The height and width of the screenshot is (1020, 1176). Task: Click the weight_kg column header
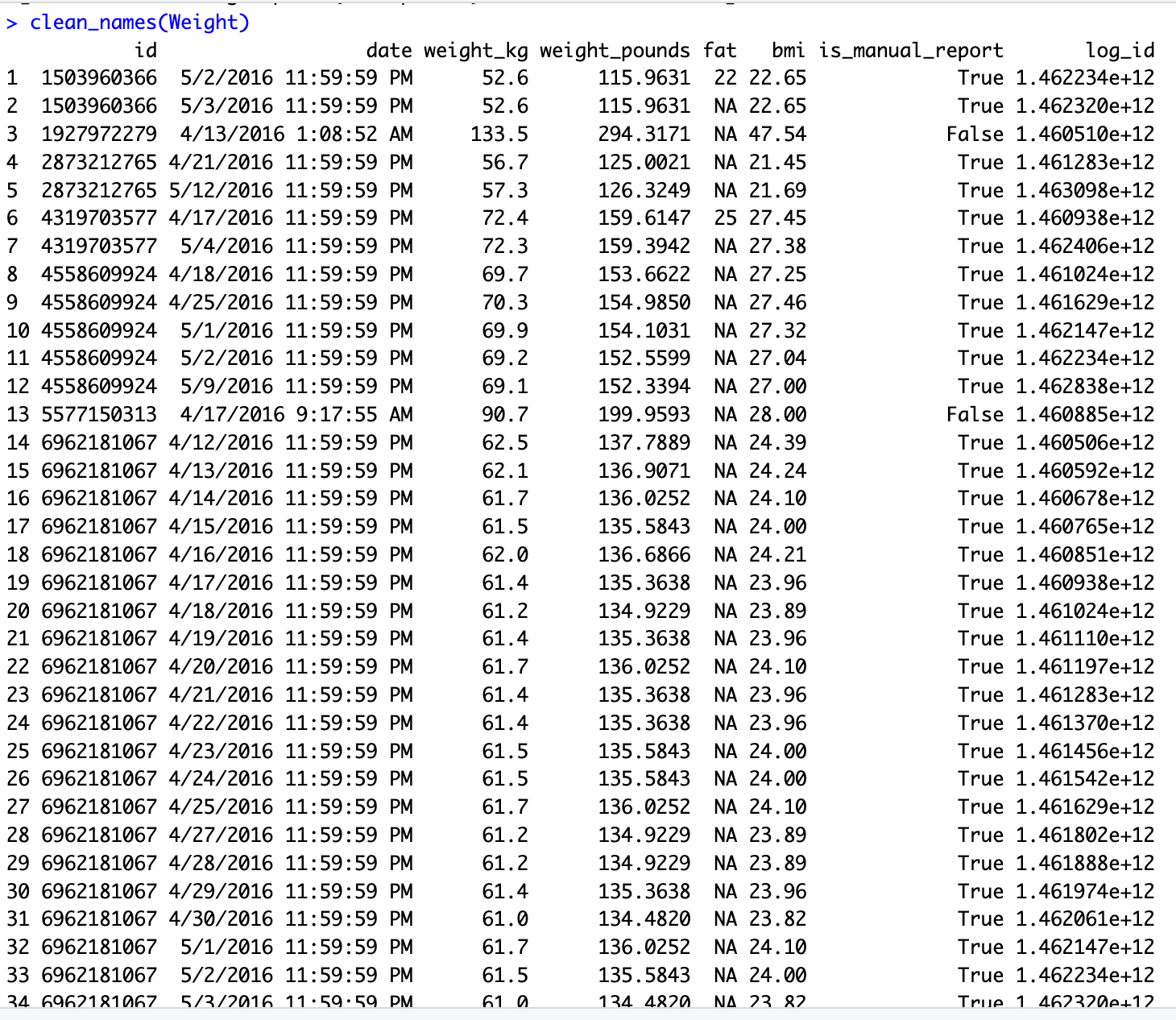pyautogui.click(x=476, y=51)
